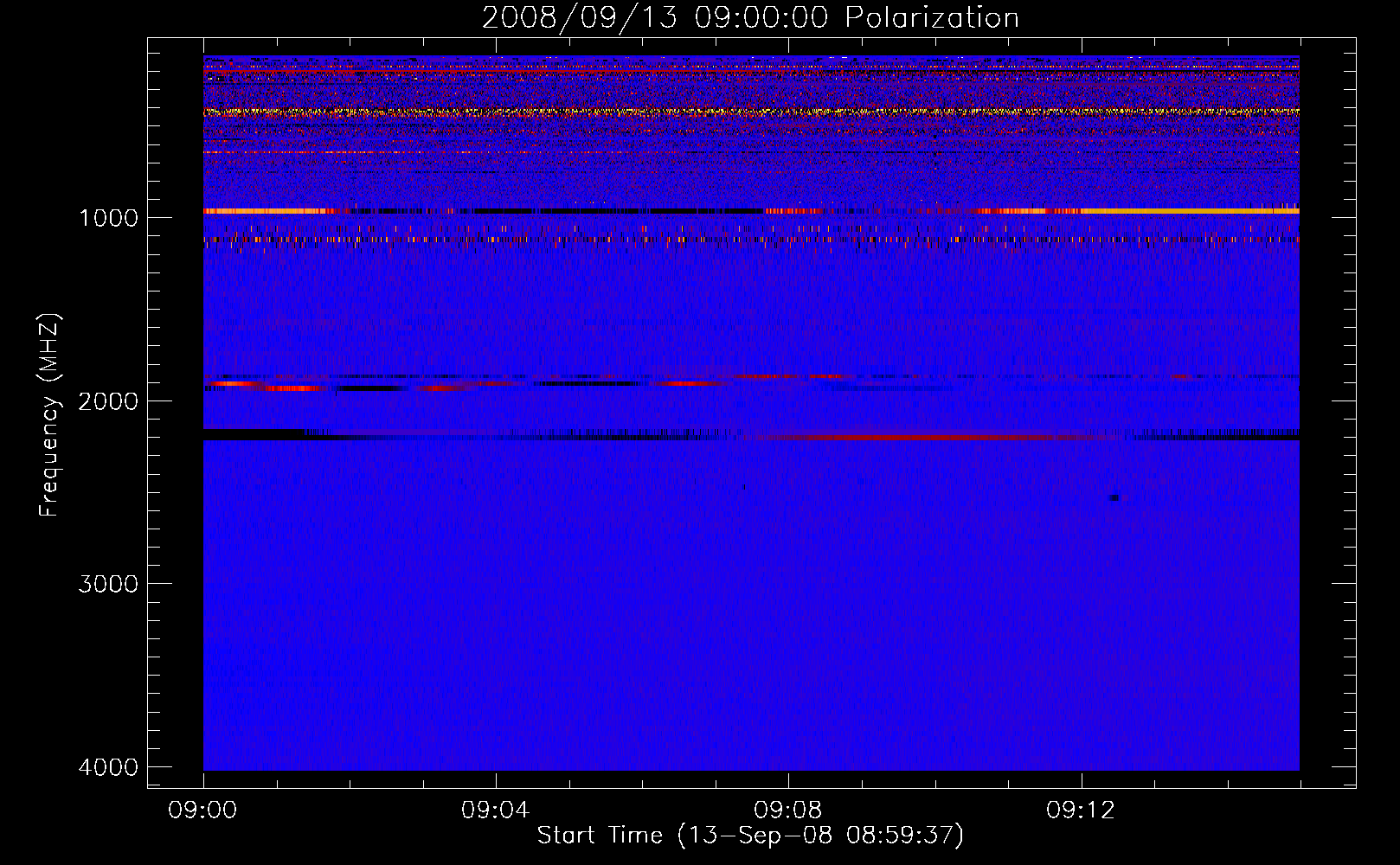Click the '3000' frequency tick label
1400x865 pixels.
108,584
